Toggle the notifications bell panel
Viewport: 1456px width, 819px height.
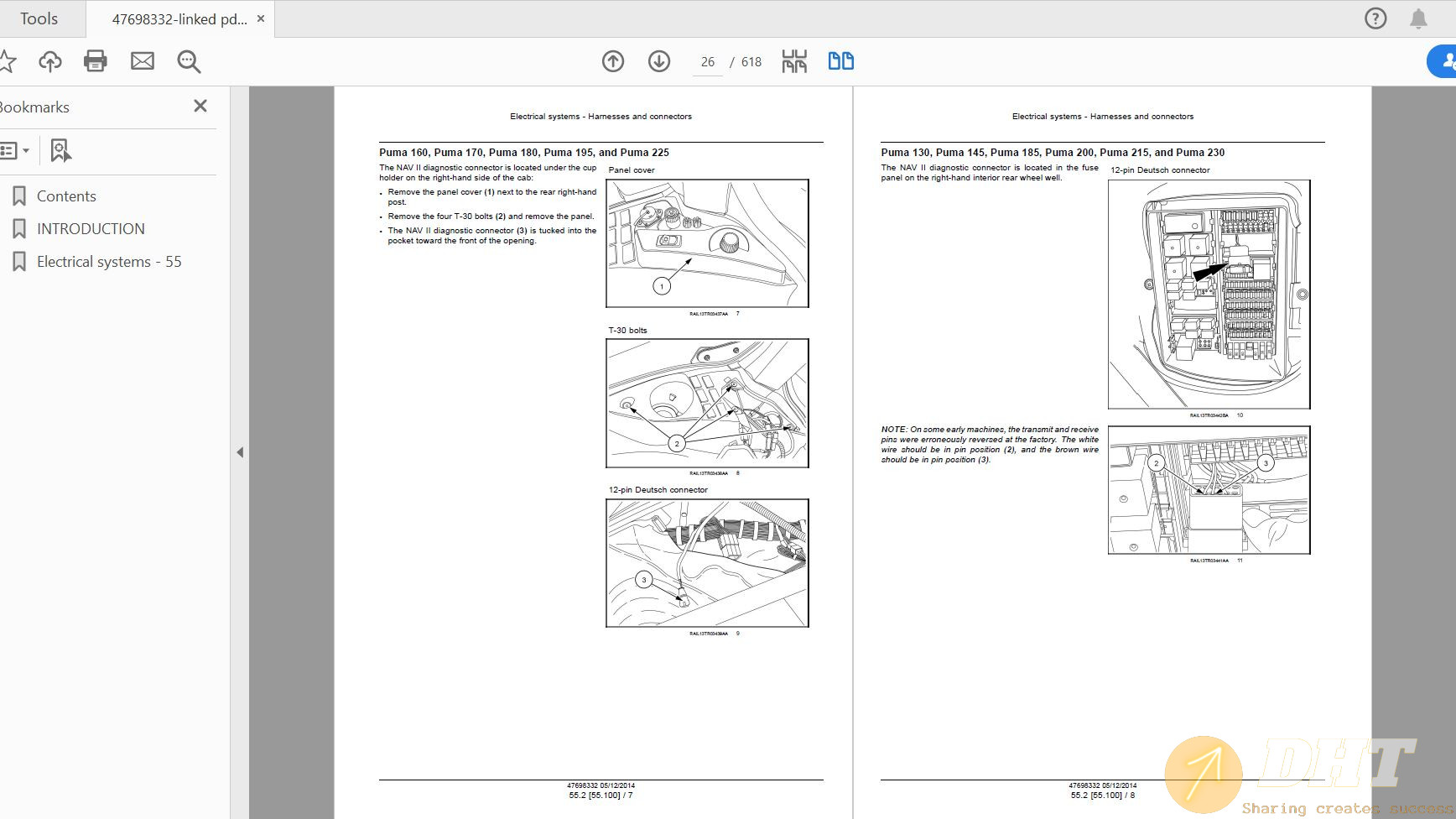tap(1419, 18)
